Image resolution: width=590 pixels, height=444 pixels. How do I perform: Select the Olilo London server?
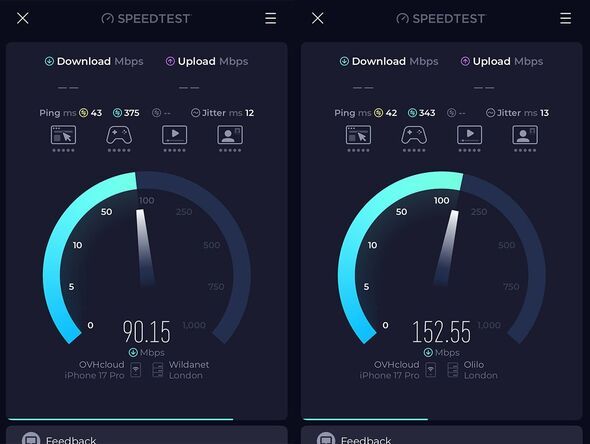473,370
